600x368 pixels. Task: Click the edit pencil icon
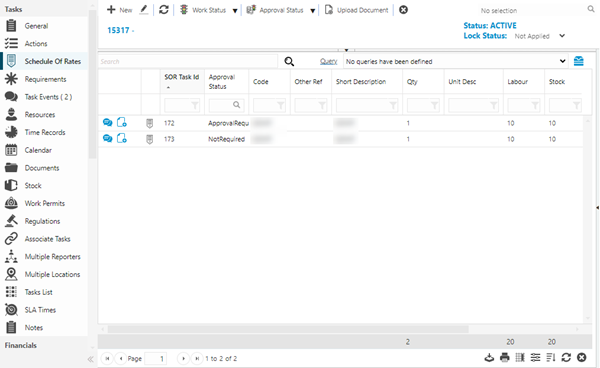click(144, 10)
